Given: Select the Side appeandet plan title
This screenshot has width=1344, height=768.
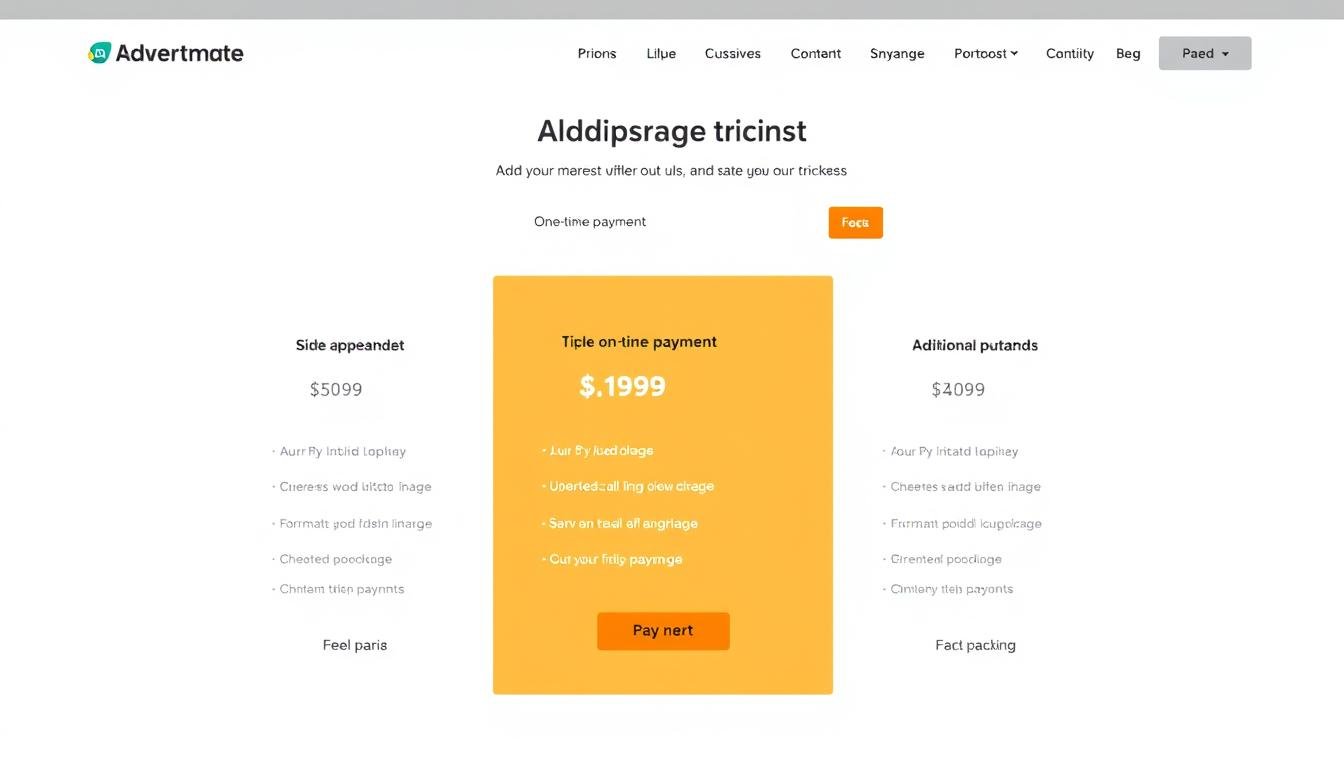Looking at the screenshot, I should [350, 345].
